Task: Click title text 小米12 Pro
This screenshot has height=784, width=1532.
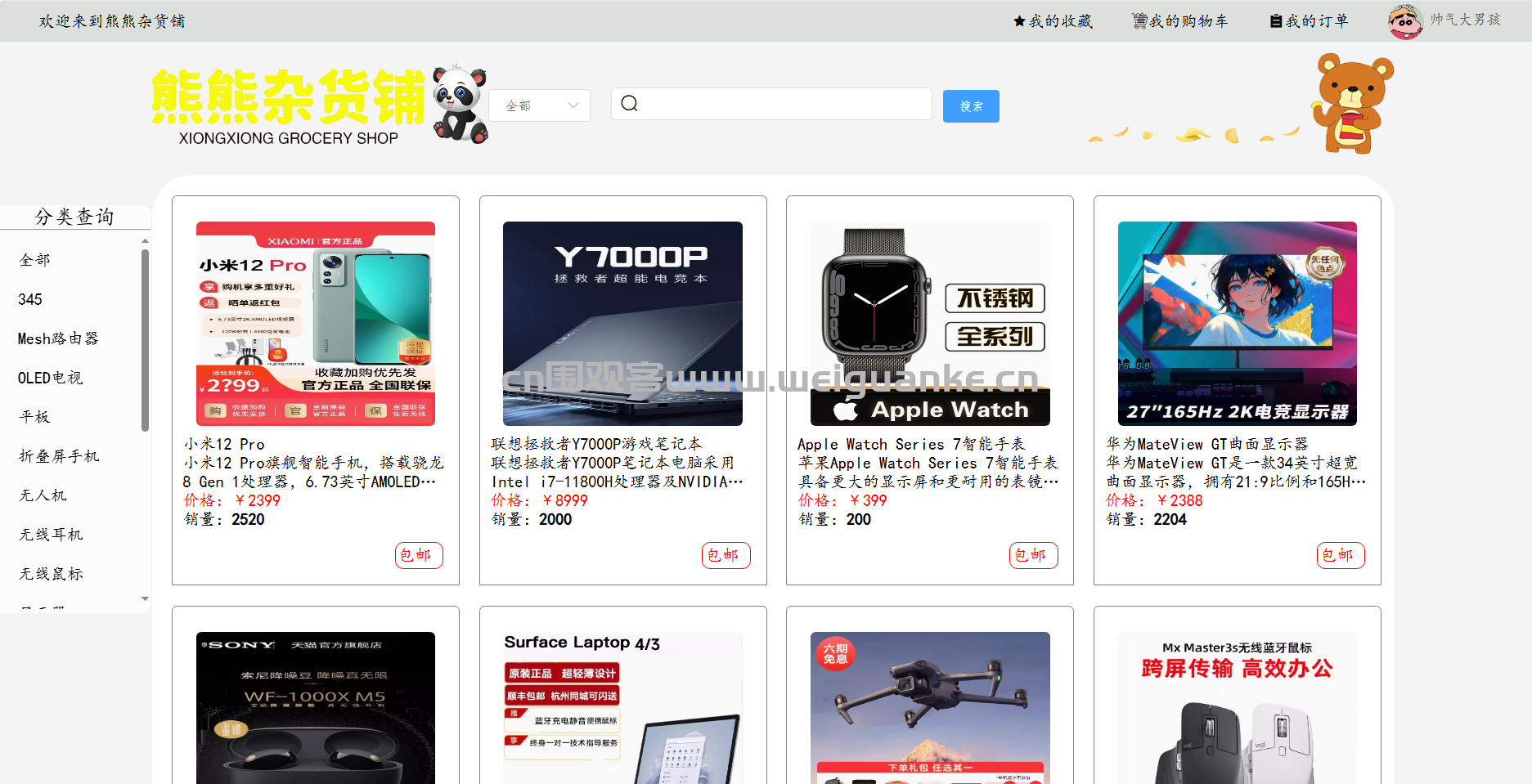Action: click(224, 444)
